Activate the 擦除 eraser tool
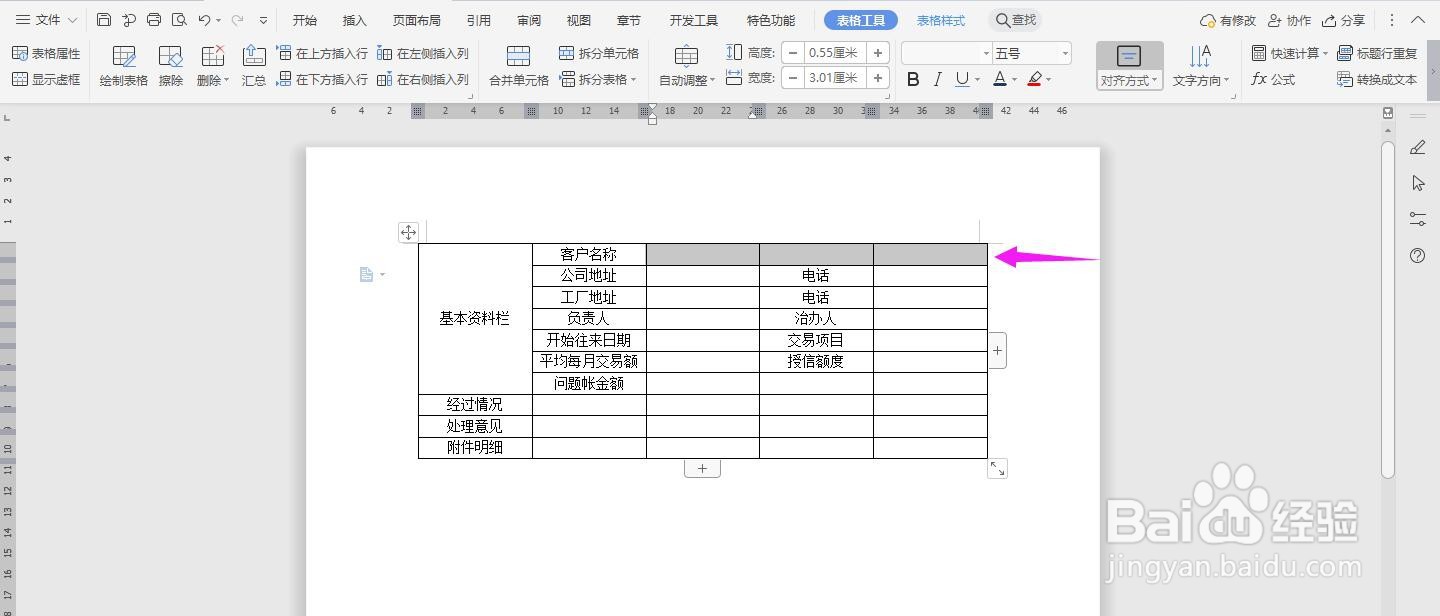Viewport: 1440px width, 616px height. coord(170,65)
